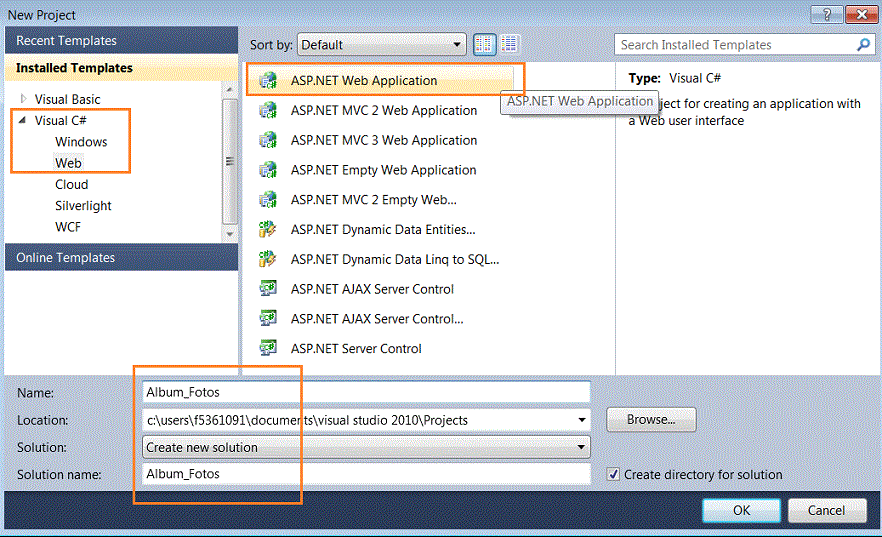Open the Location path dropdown
882x537 pixels.
(582, 420)
